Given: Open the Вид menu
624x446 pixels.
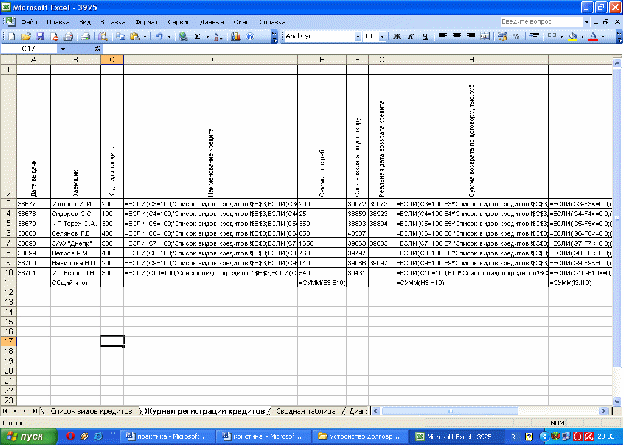Looking at the screenshot, I should click(85, 22).
